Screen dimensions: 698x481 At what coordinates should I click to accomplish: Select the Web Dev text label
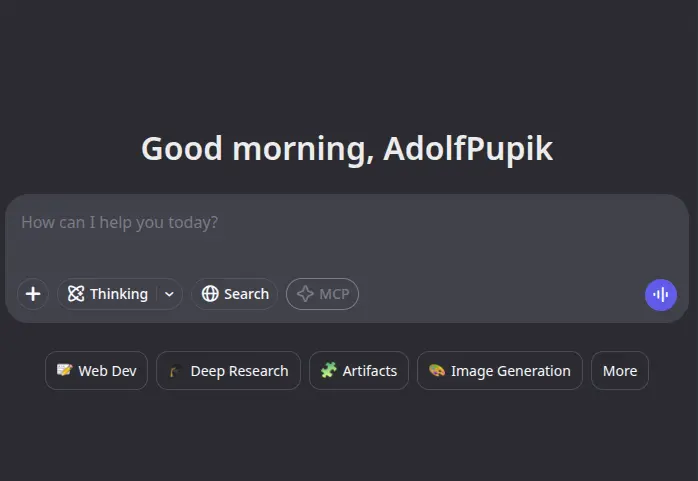click(x=107, y=371)
